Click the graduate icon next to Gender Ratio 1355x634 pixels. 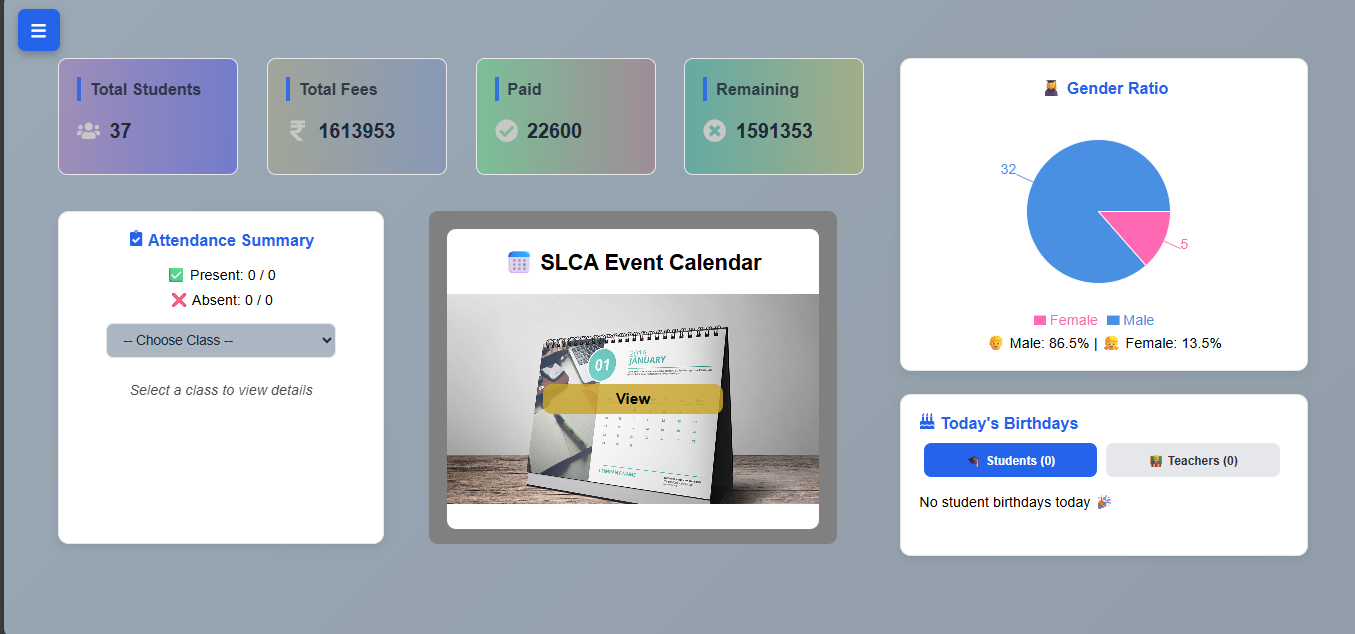tap(1051, 88)
